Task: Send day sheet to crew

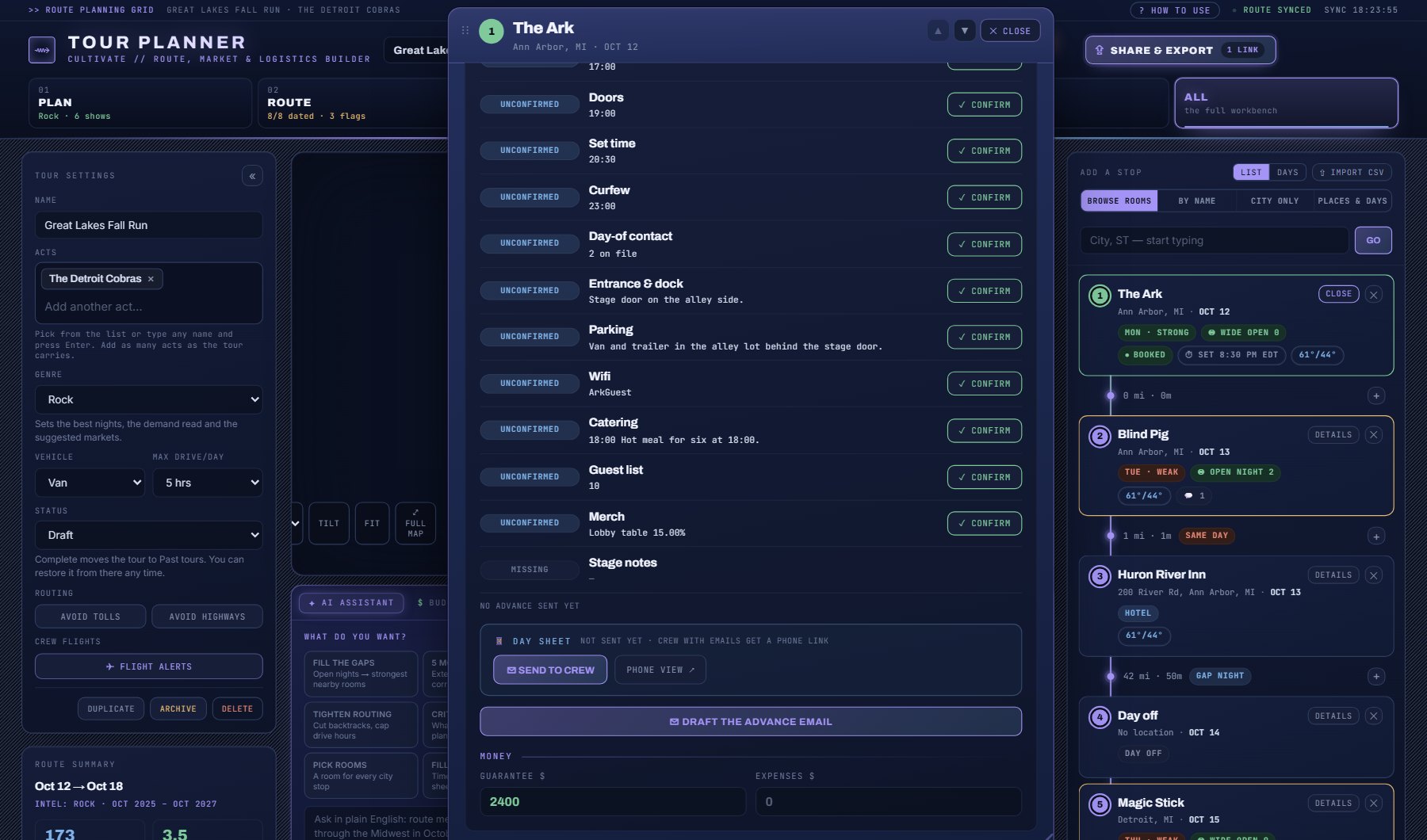Action: point(550,670)
